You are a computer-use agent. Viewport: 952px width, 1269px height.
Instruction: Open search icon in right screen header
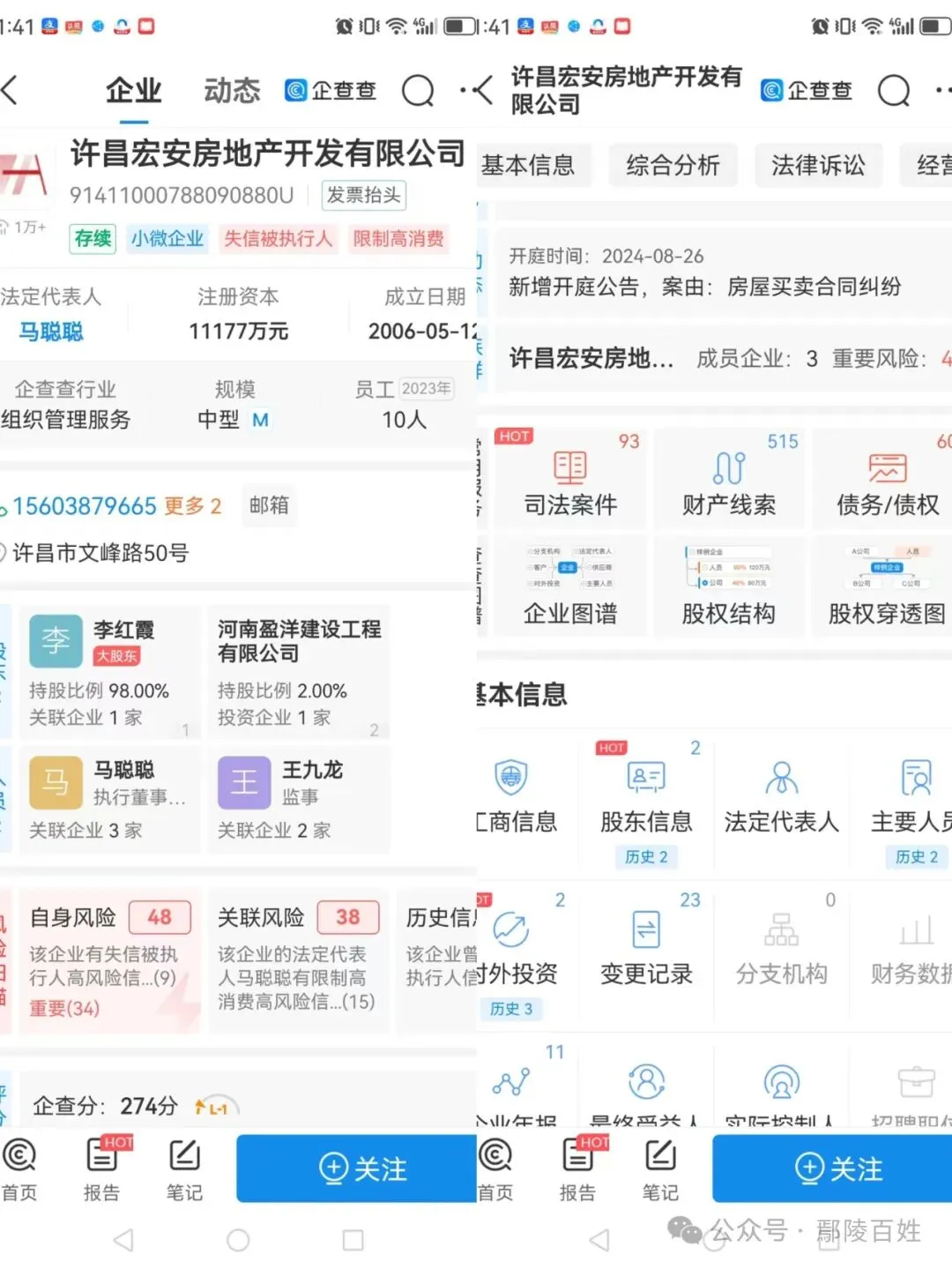(894, 90)
